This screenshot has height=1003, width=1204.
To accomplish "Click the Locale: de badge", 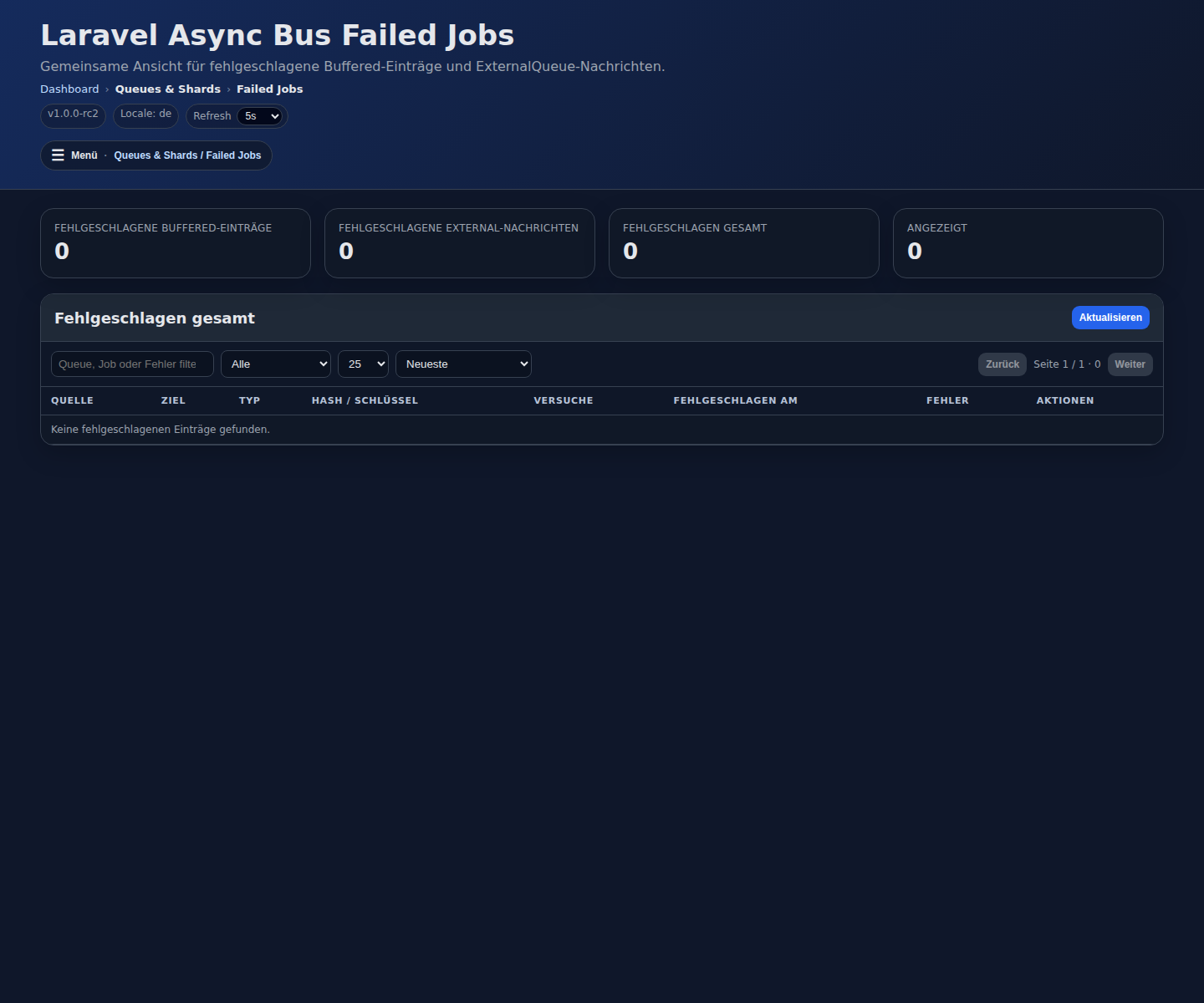I will (x=145, y=115).
